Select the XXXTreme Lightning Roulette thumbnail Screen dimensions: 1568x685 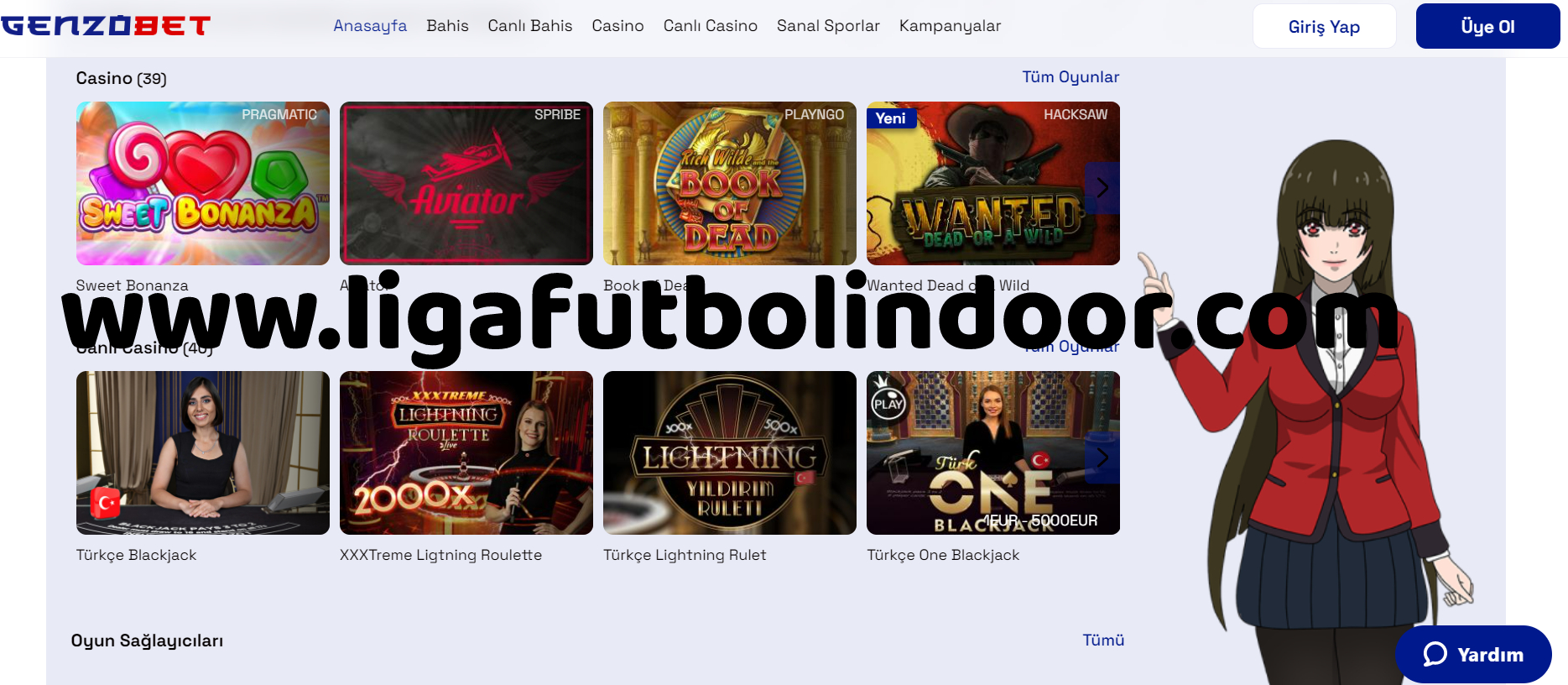click(466, 453)
